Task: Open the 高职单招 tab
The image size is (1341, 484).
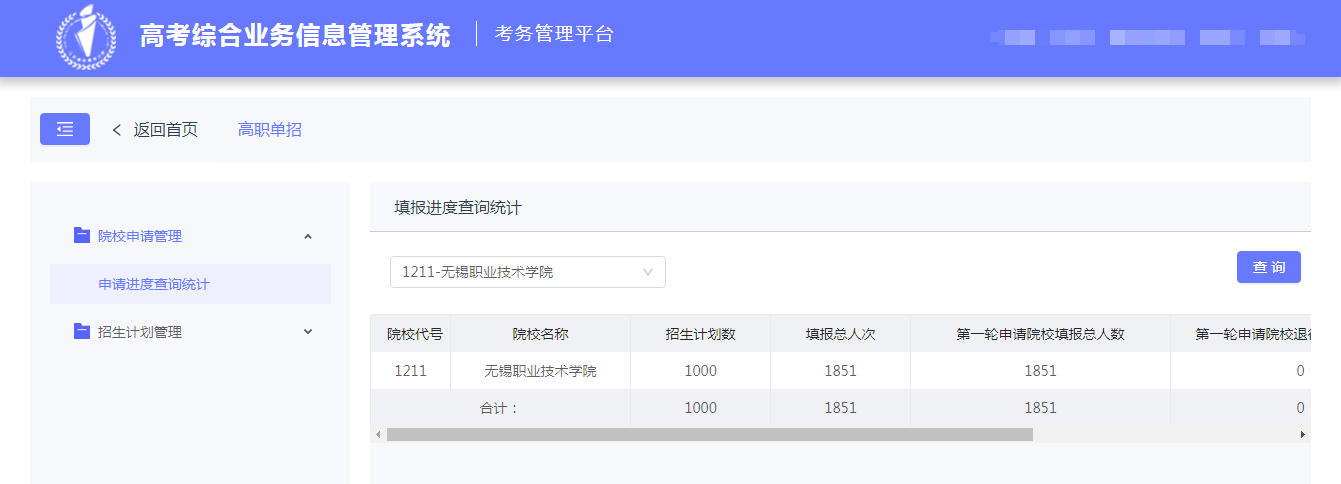Action: 269,130
